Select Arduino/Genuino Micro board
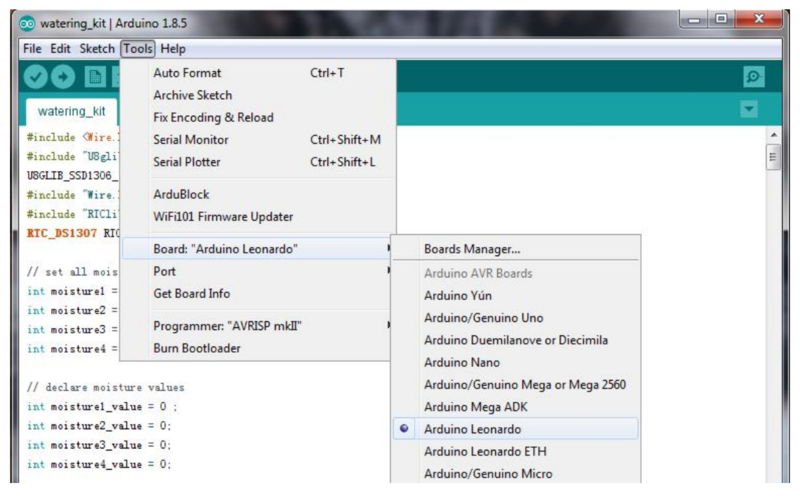Viewport: 800px width, 497px height. click(516, 474)
